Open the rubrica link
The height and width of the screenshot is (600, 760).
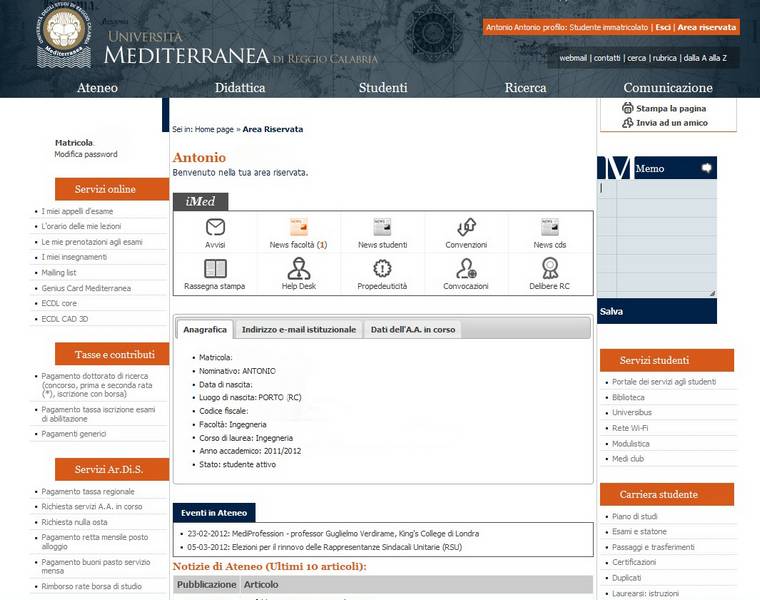665,58
